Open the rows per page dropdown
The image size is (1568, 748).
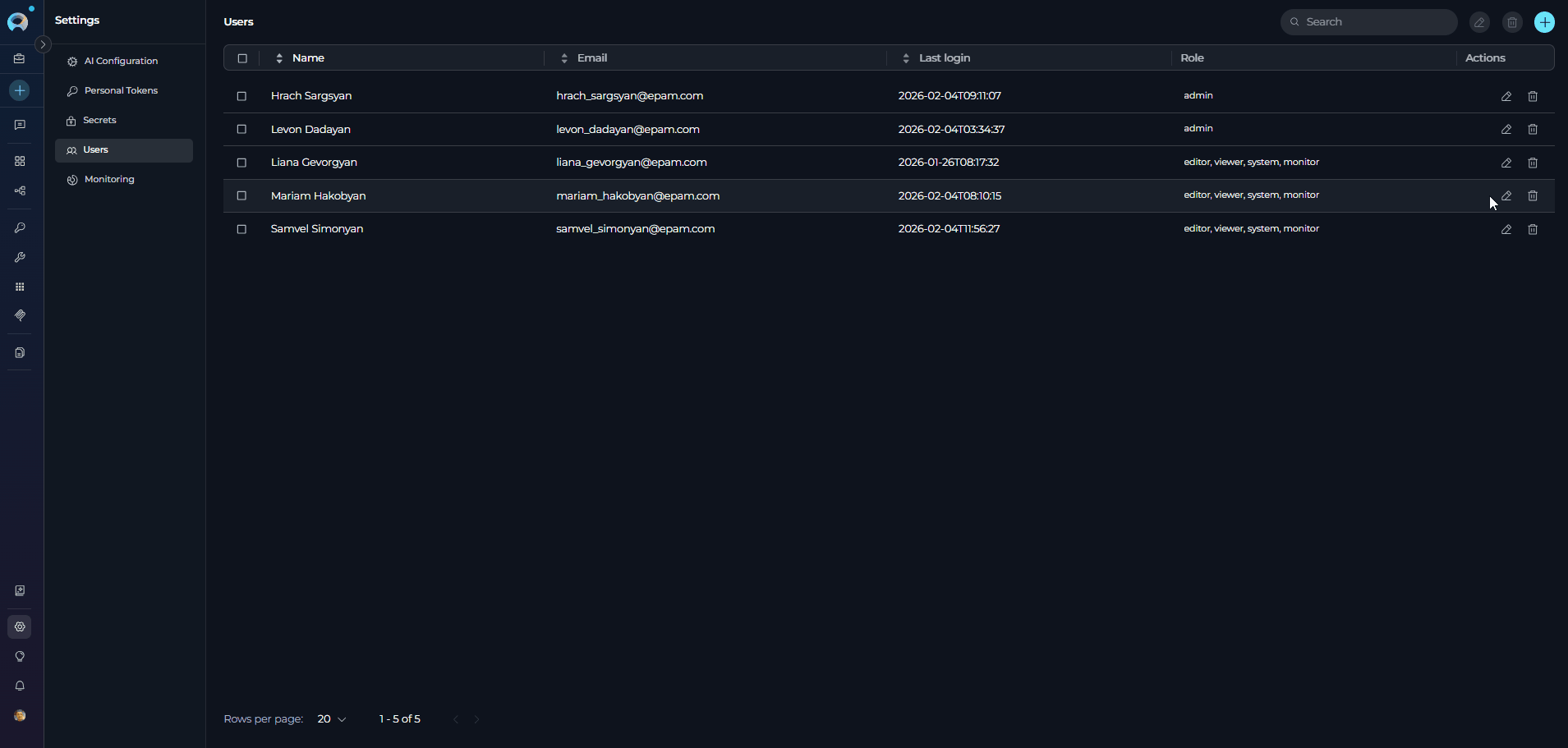pyautogui.click(x=332, y=719)
